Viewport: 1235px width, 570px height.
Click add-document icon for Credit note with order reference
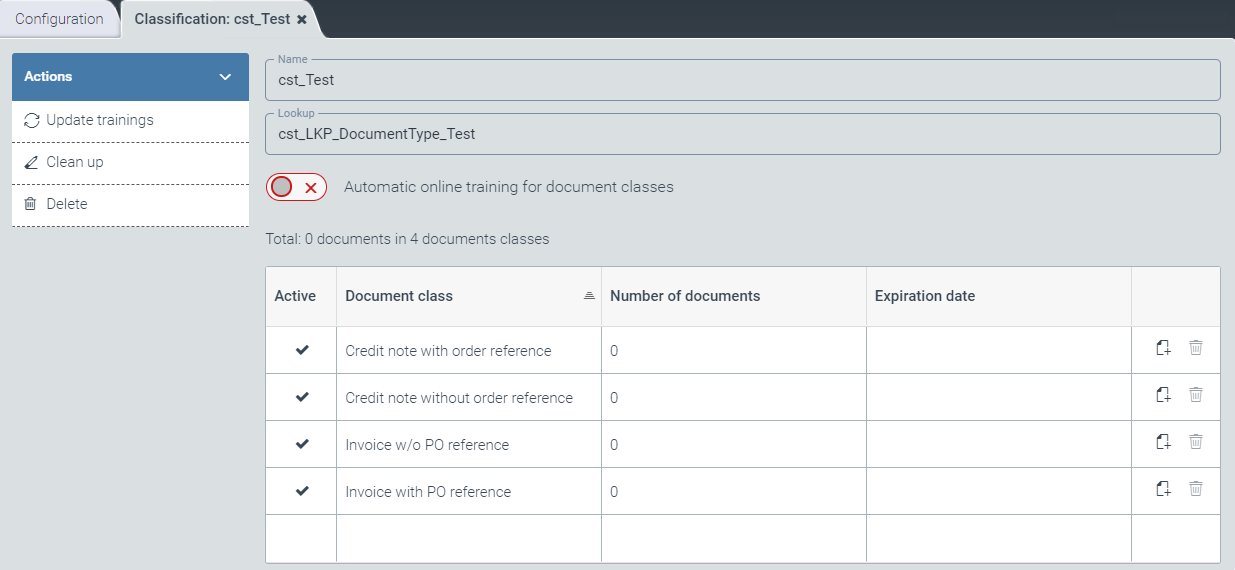1163,348
